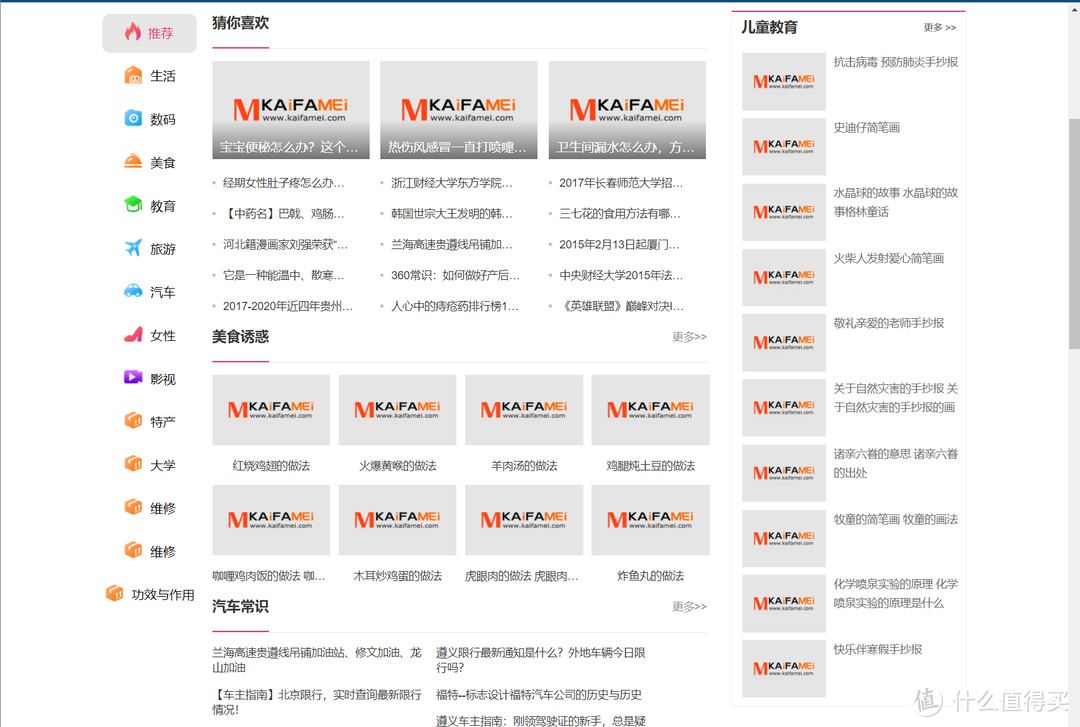Viewport: 1080px width, 727px height.
Task: Open the 遵义限行最新通知 article link
Action: pyautogui.click(x=541, y=659)
